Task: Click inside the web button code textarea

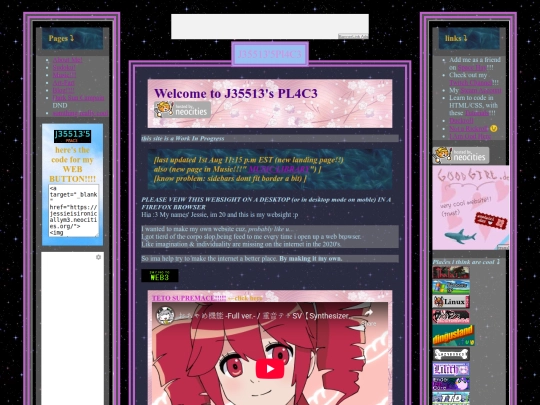Action: [x=73, y=210]
